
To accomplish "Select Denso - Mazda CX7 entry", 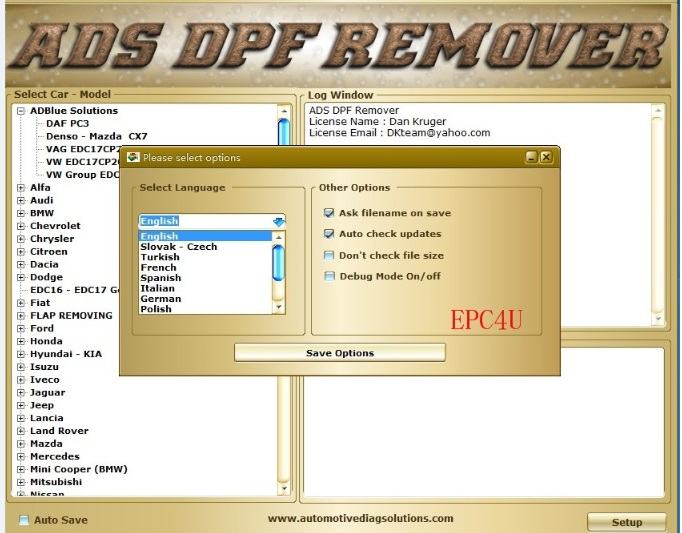I will [97, 137].
